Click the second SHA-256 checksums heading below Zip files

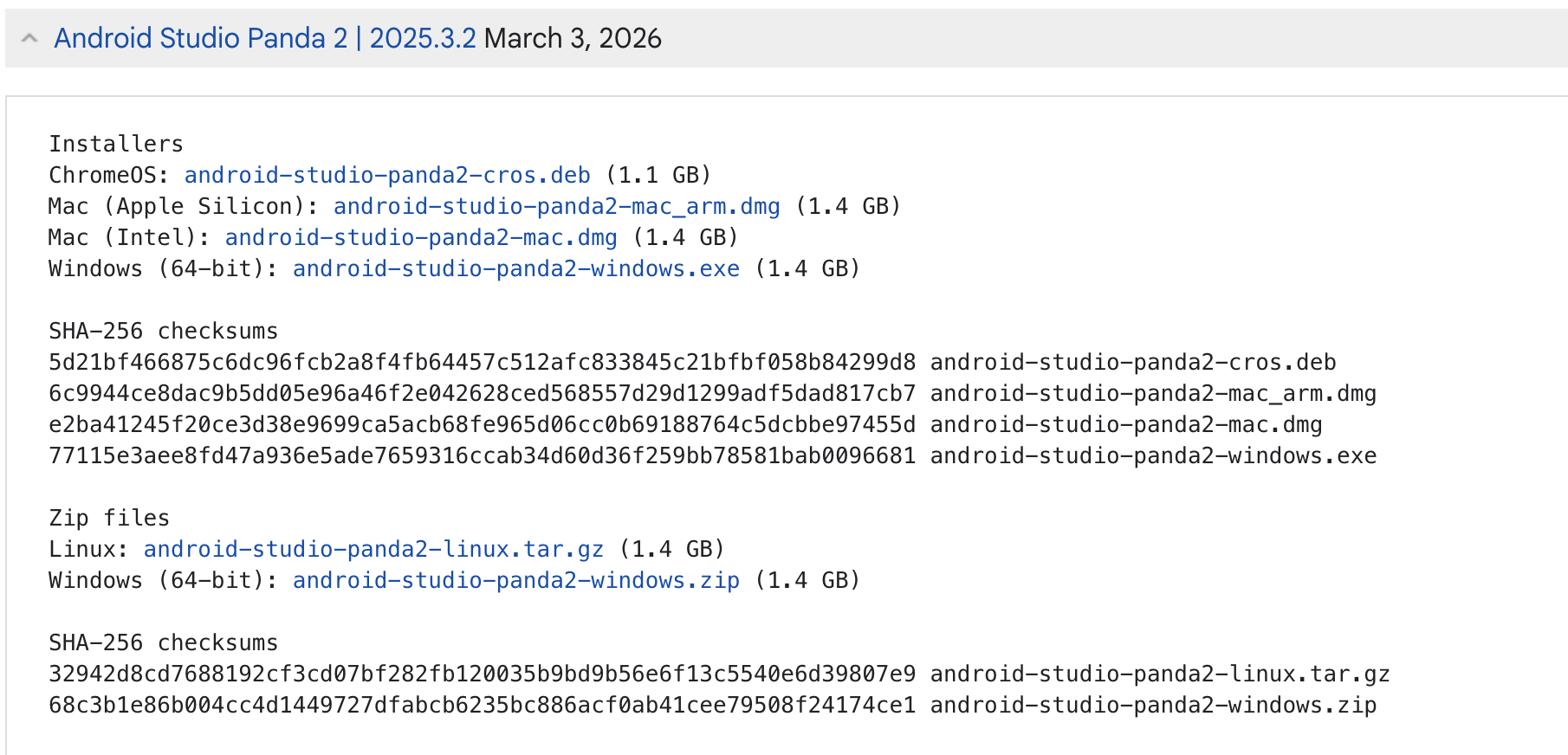(163, 642)
